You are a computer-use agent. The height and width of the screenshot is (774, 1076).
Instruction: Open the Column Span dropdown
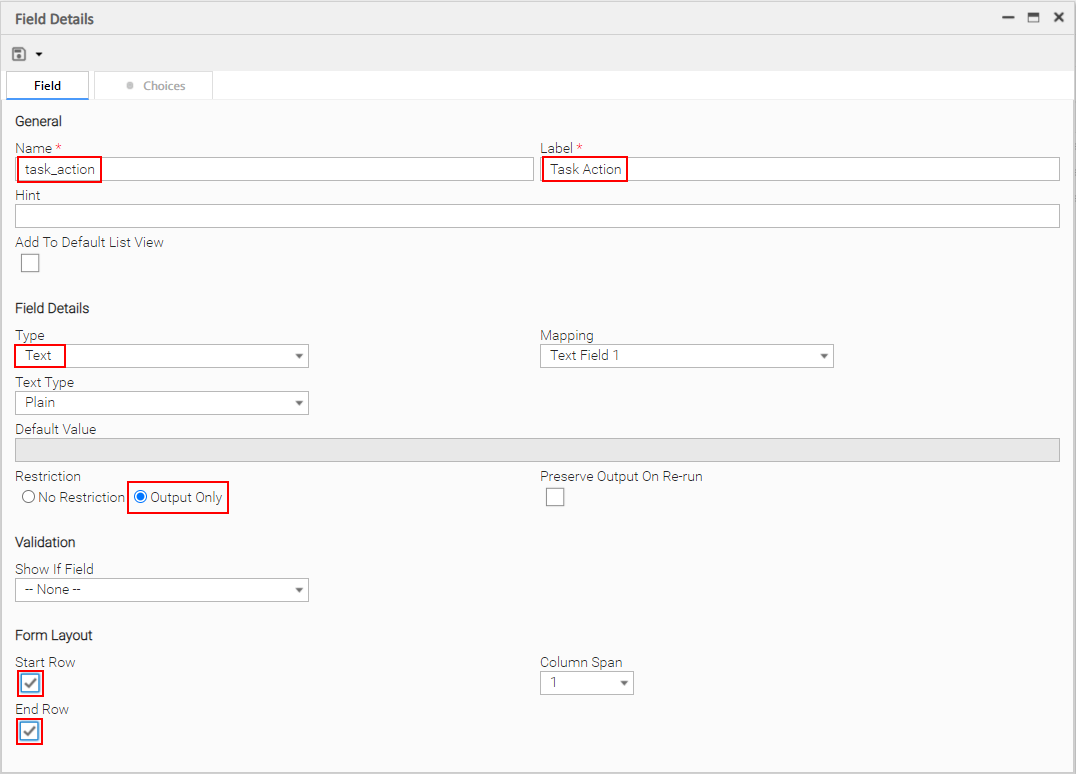[x=587, y=683]
